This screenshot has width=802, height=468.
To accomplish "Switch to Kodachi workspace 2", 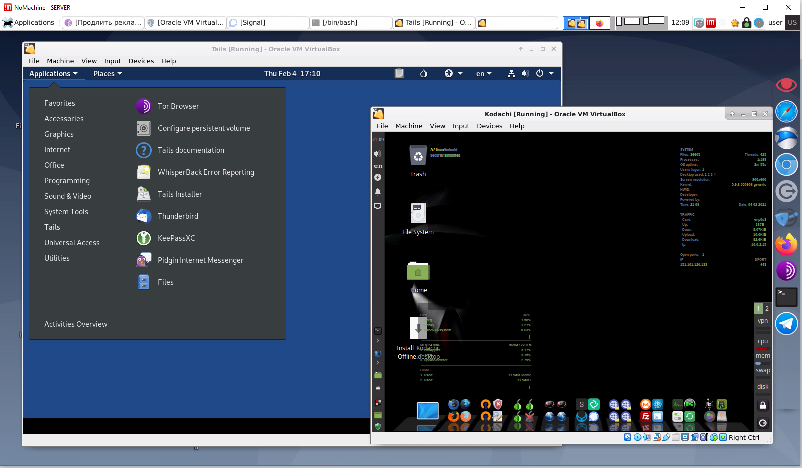I will (x=767, y=308).
